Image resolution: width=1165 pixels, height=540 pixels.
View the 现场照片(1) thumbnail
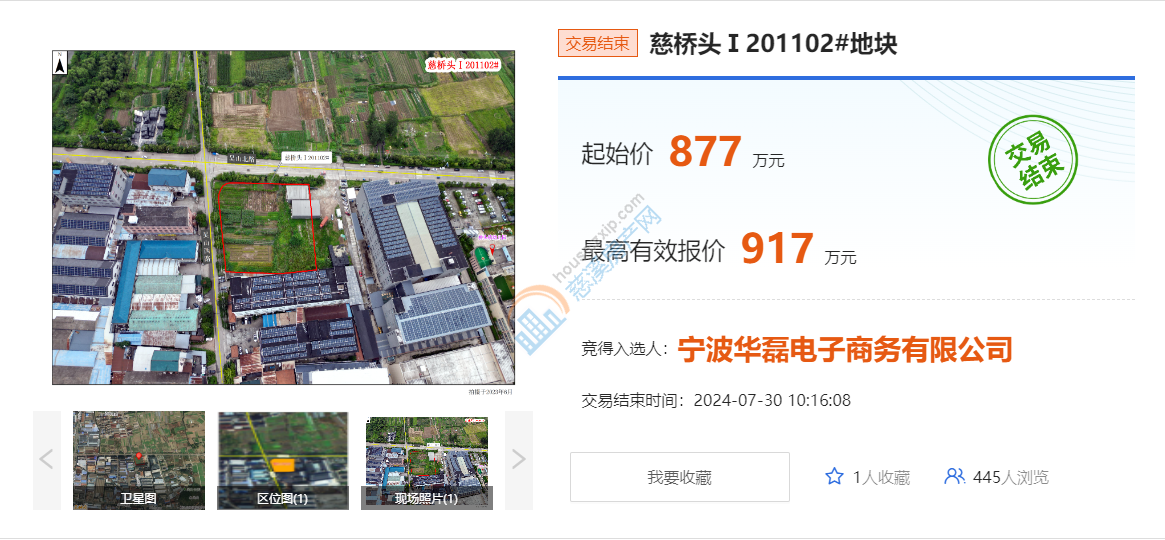pos(426,460)
